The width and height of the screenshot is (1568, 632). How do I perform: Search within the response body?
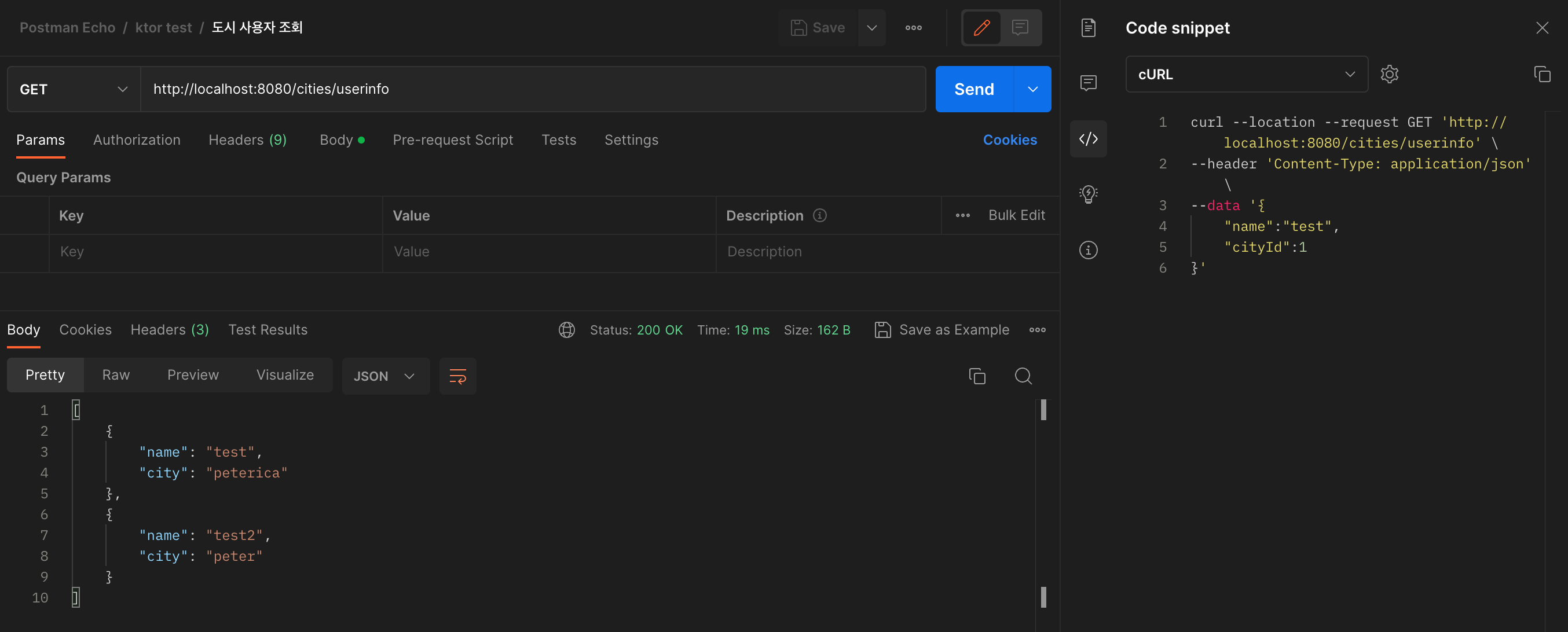tap(1023, 376)
